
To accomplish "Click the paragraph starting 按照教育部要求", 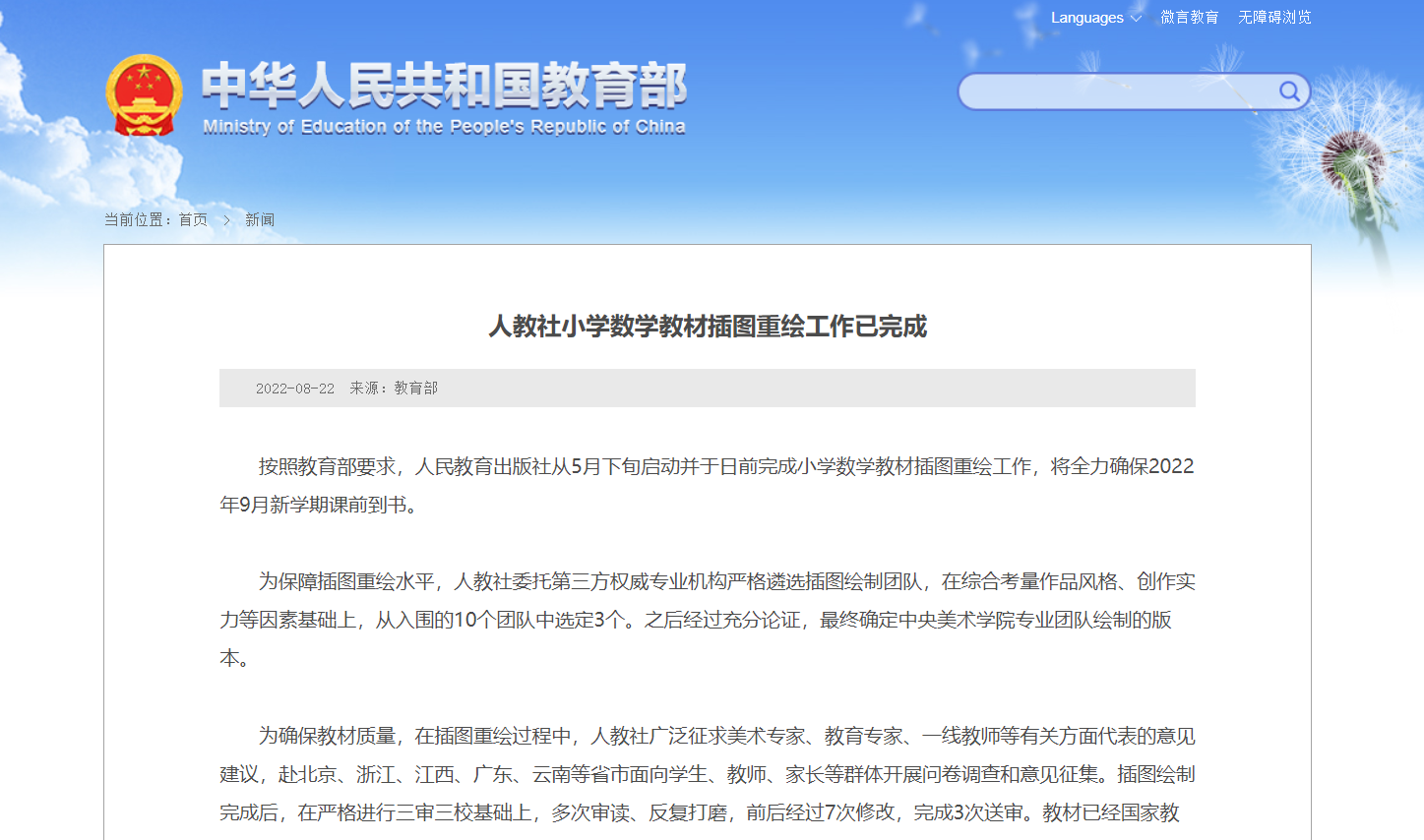I will click(708, 485).
